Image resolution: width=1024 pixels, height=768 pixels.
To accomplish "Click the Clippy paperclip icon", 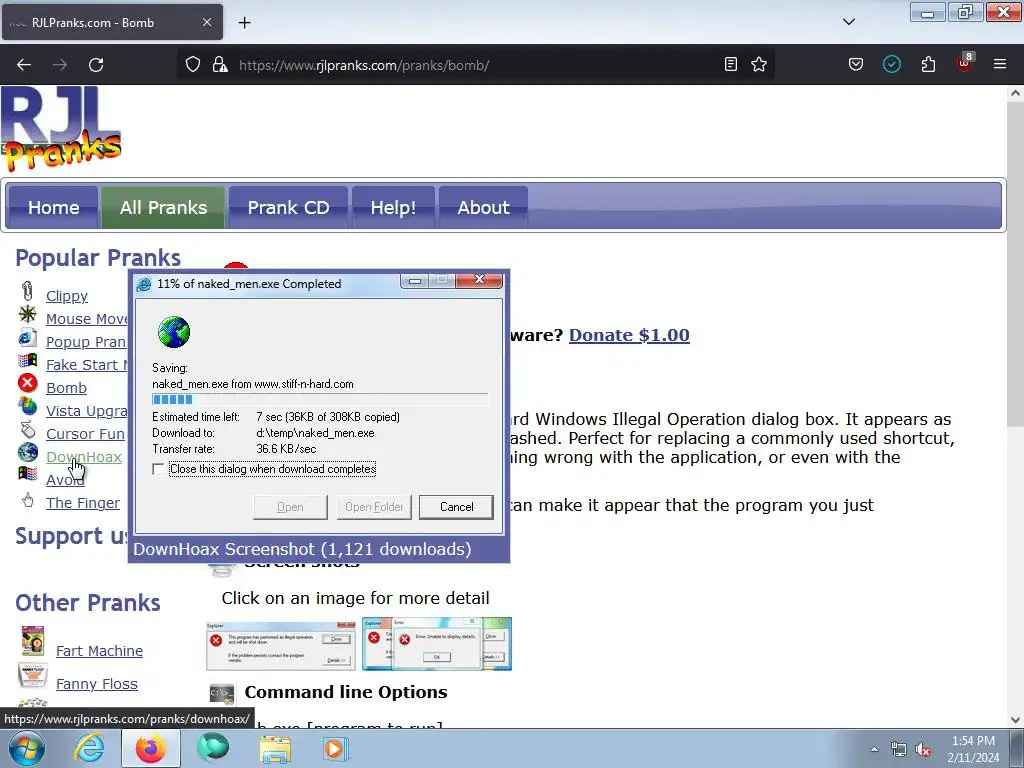I will coord(27,291).
